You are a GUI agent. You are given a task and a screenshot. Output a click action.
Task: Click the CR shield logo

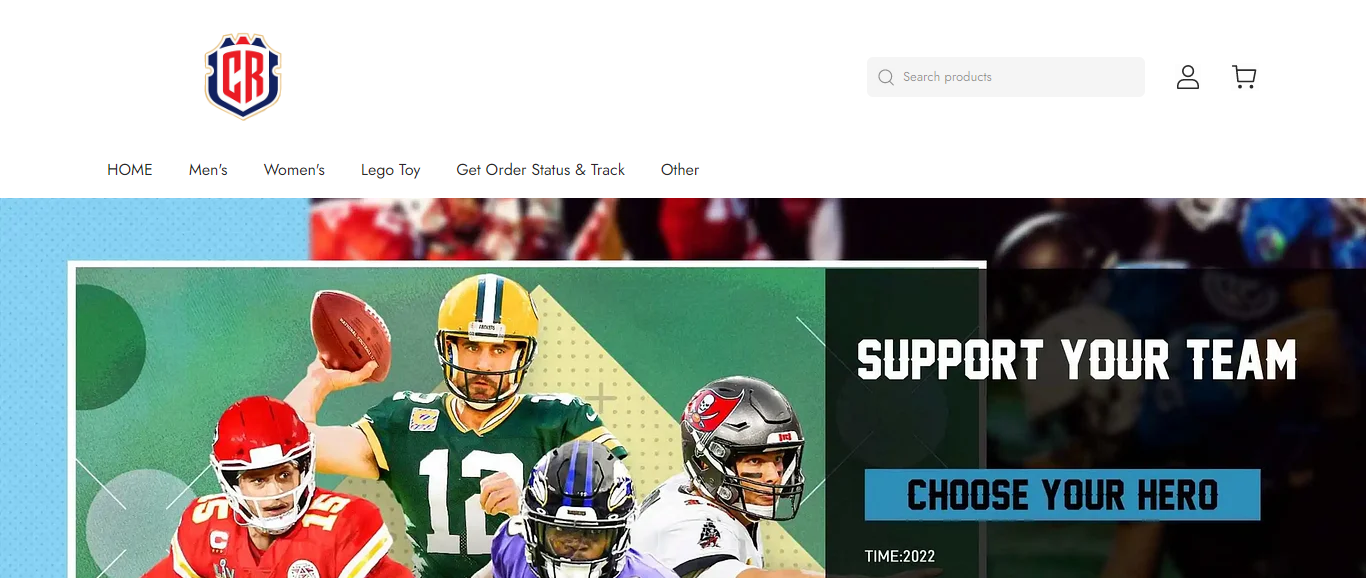[243, 76]
